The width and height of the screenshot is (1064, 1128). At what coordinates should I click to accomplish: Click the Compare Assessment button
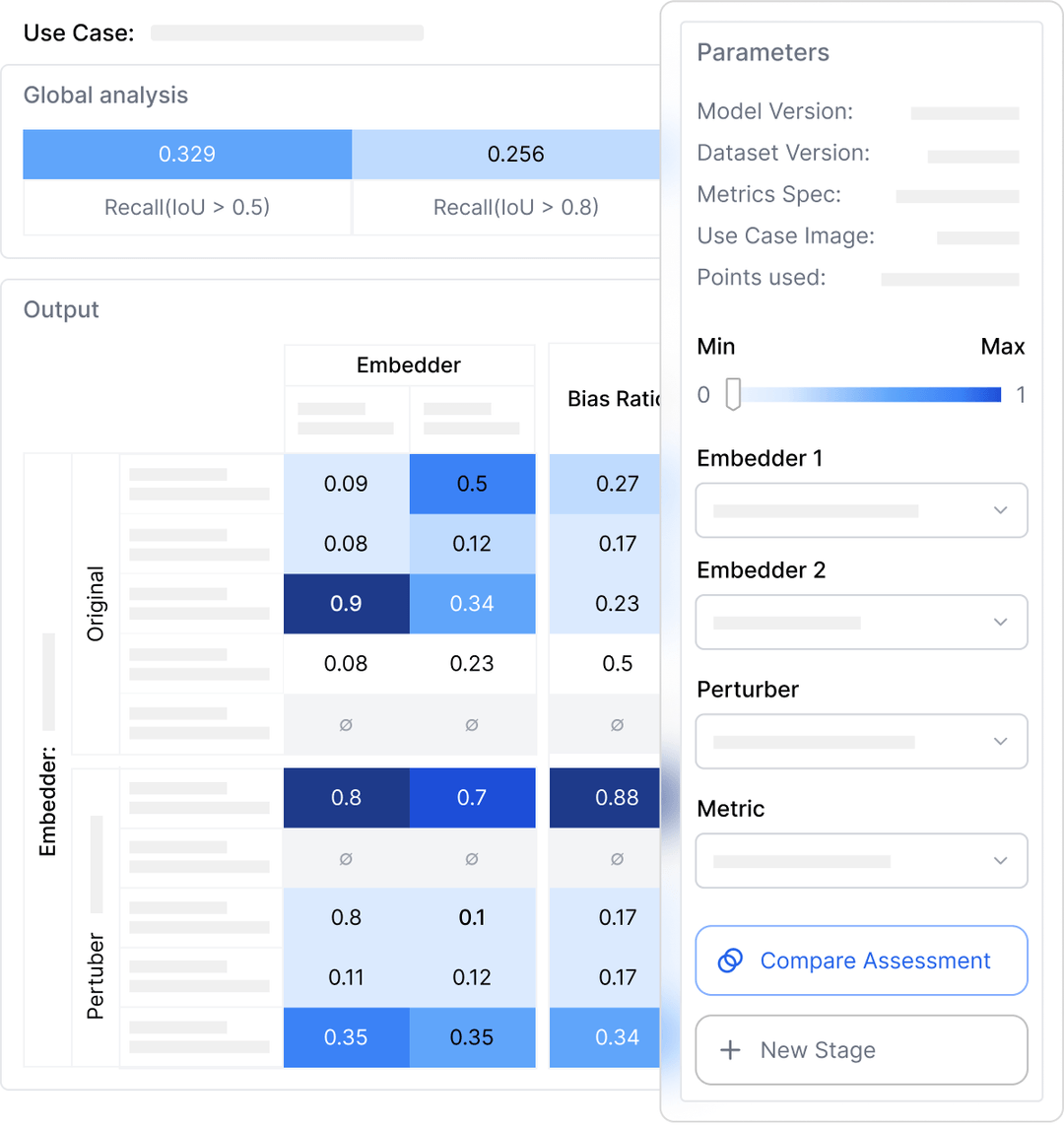click(x=861, y=961)
